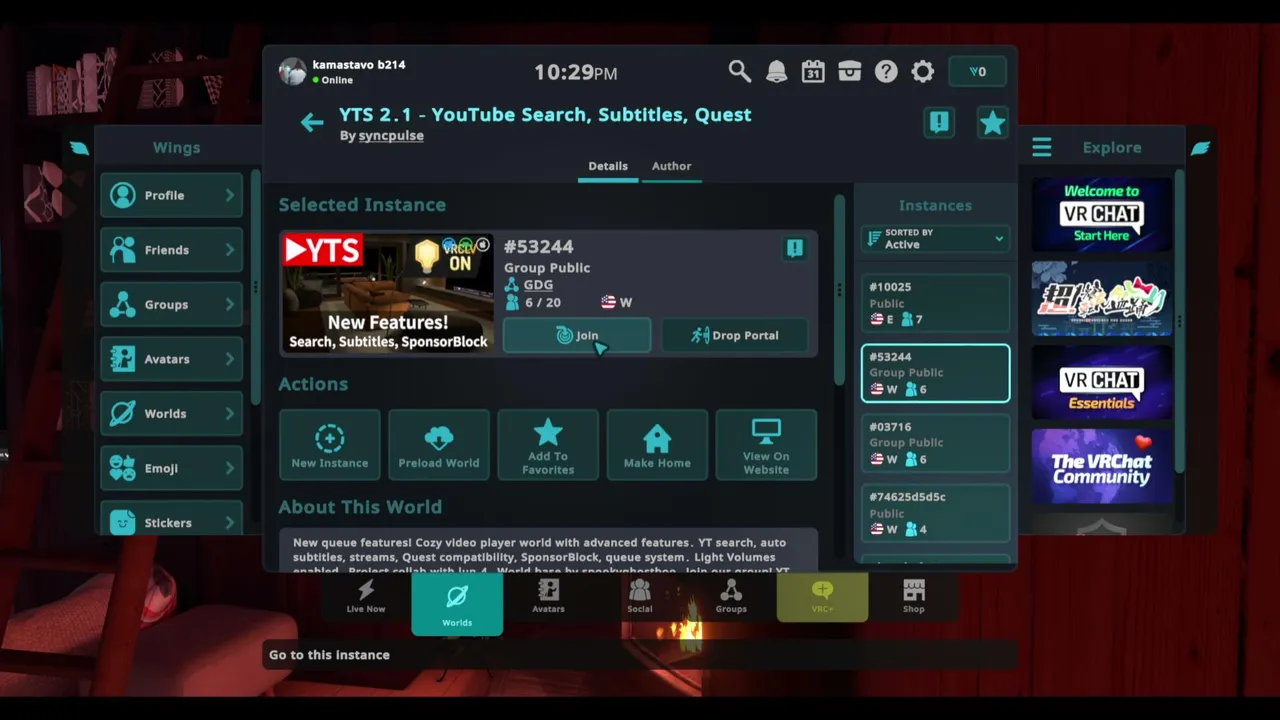The height and width of the screenshot is (720, 1280).
Task: Open the settings gear icon
Action: point(923,71)
